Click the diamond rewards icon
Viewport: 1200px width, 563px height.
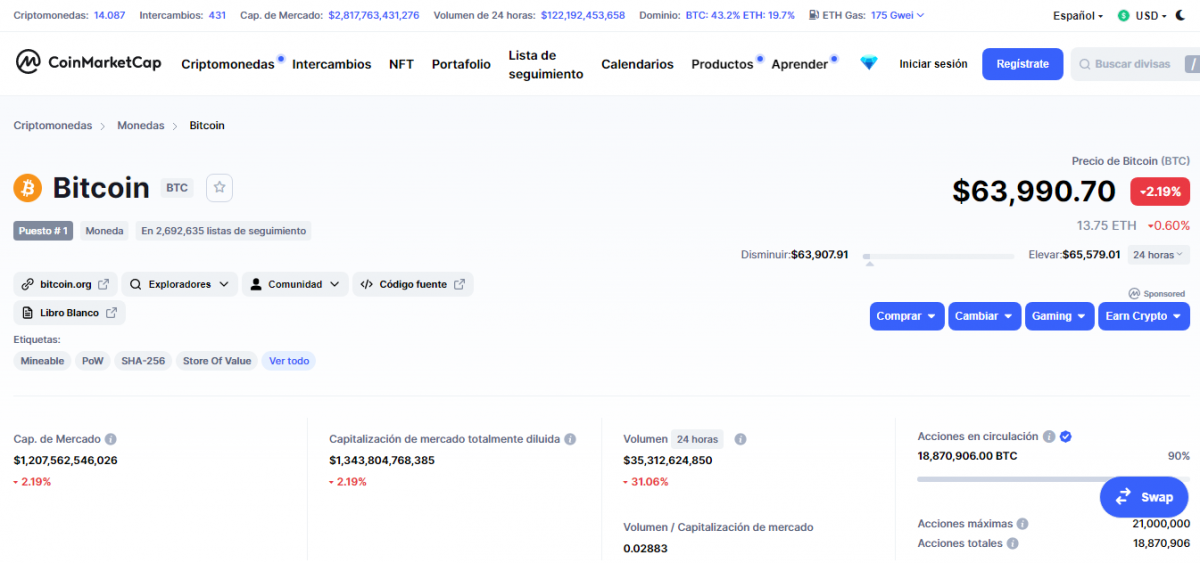coord(868,63)
